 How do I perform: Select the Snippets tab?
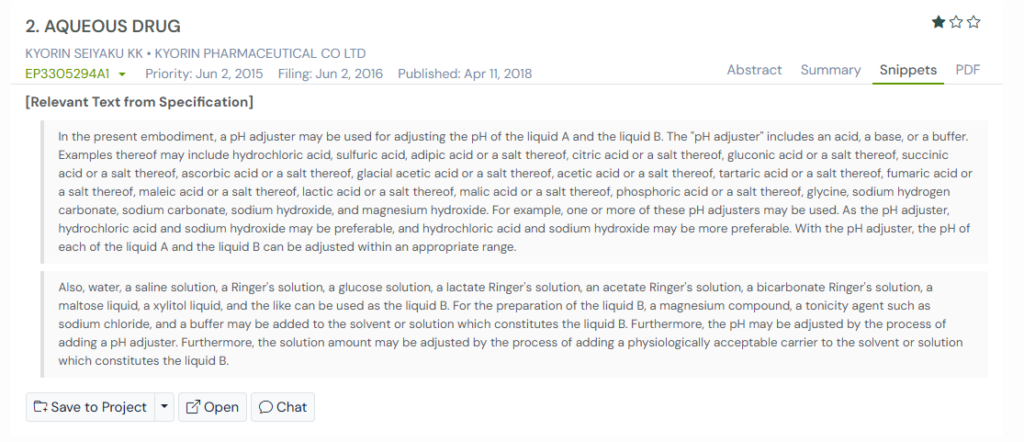[908, 70]
